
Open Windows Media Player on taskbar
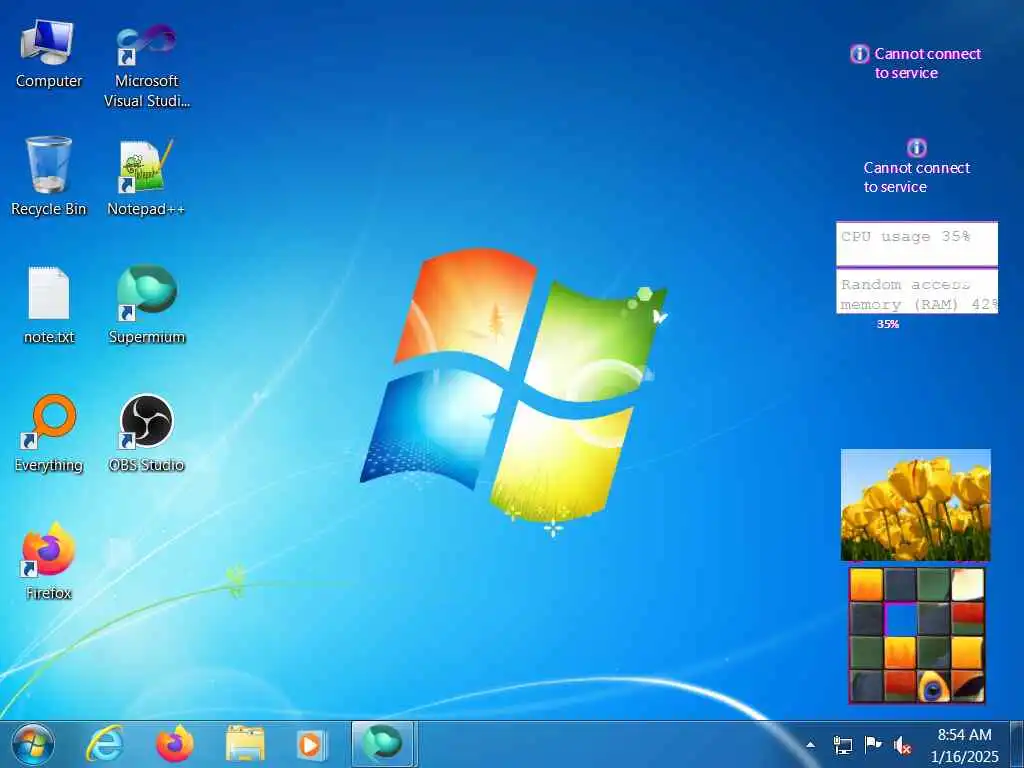click(312, 745)
